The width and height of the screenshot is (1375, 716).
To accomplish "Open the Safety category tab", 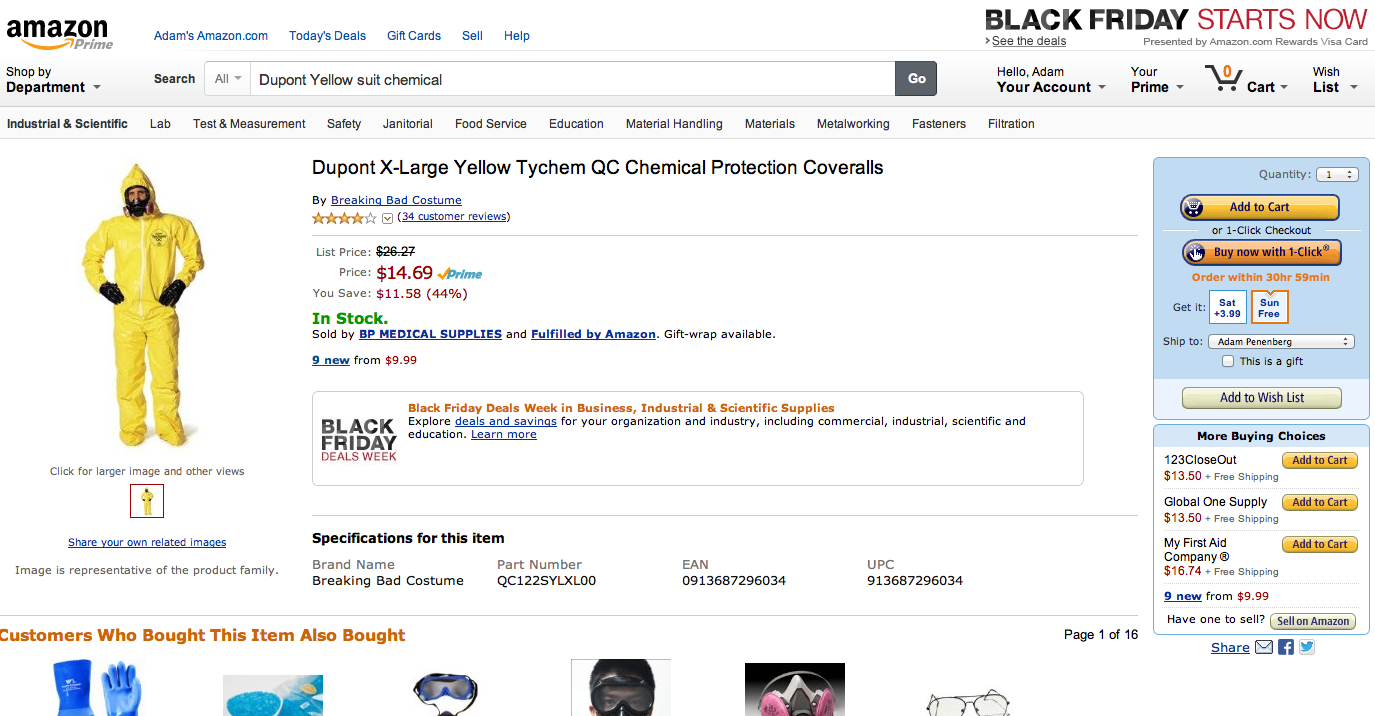I will (344, 124).
